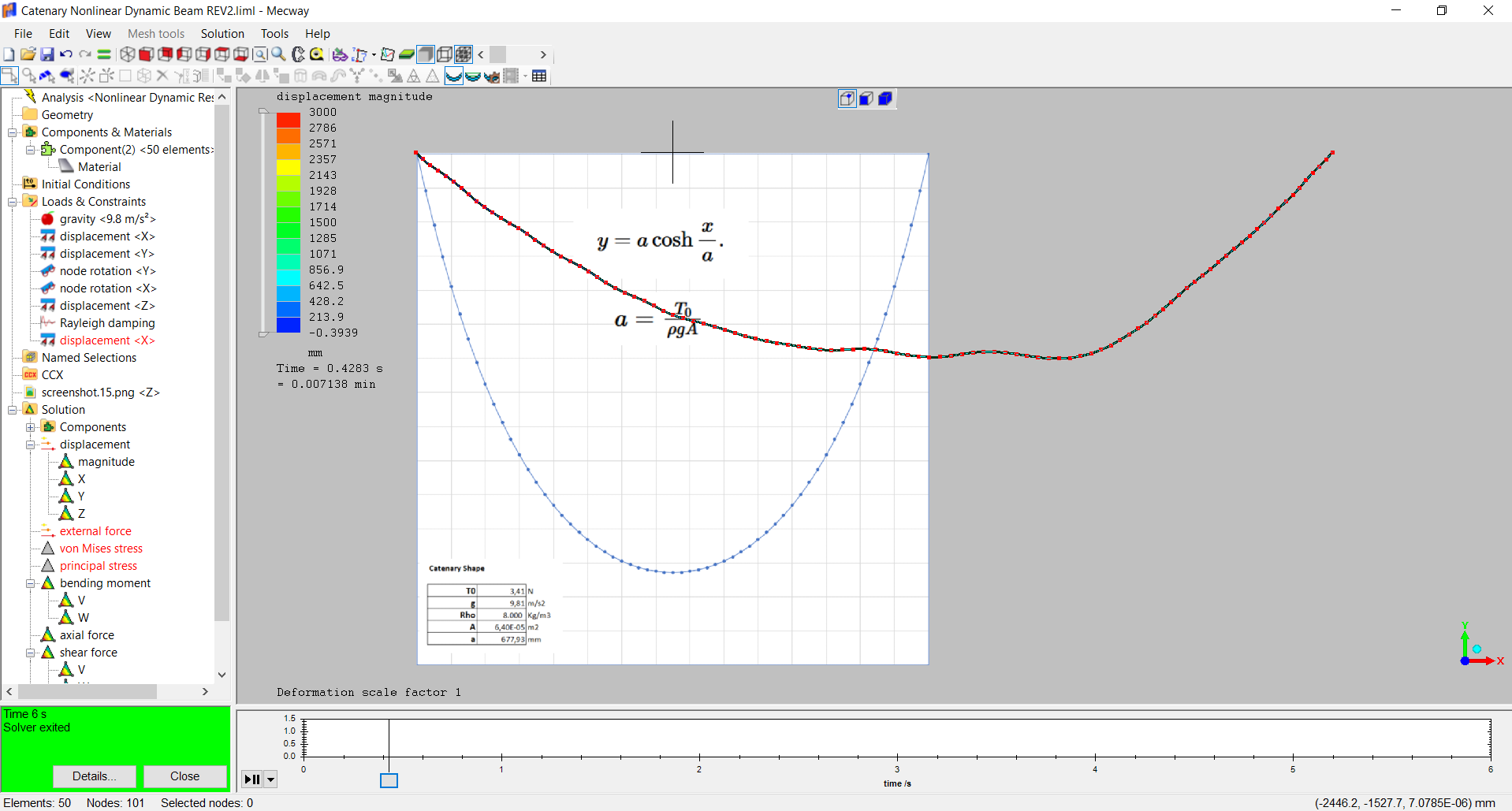Collapse Components & Materials tree node
Viewport: 1512px width, 811px height.
coord(12,132)
